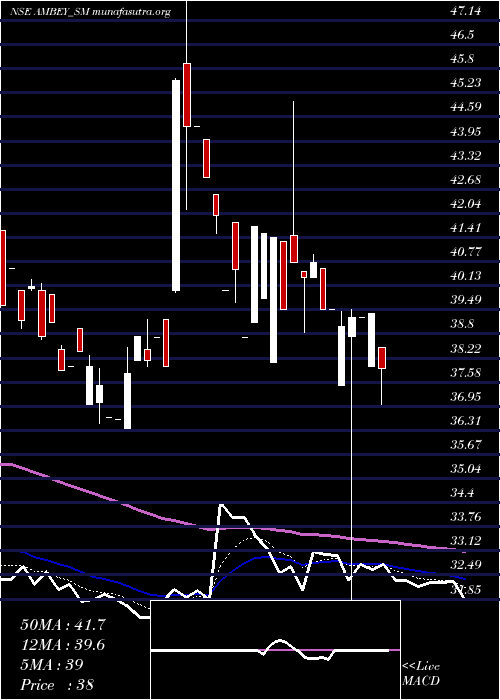Image resolution: width=500 pixels, height=700 pixels.
Task: Click the 'NSE AMBEY_SM munafasutra.org' chart title
Action: (x=91, y=12)
